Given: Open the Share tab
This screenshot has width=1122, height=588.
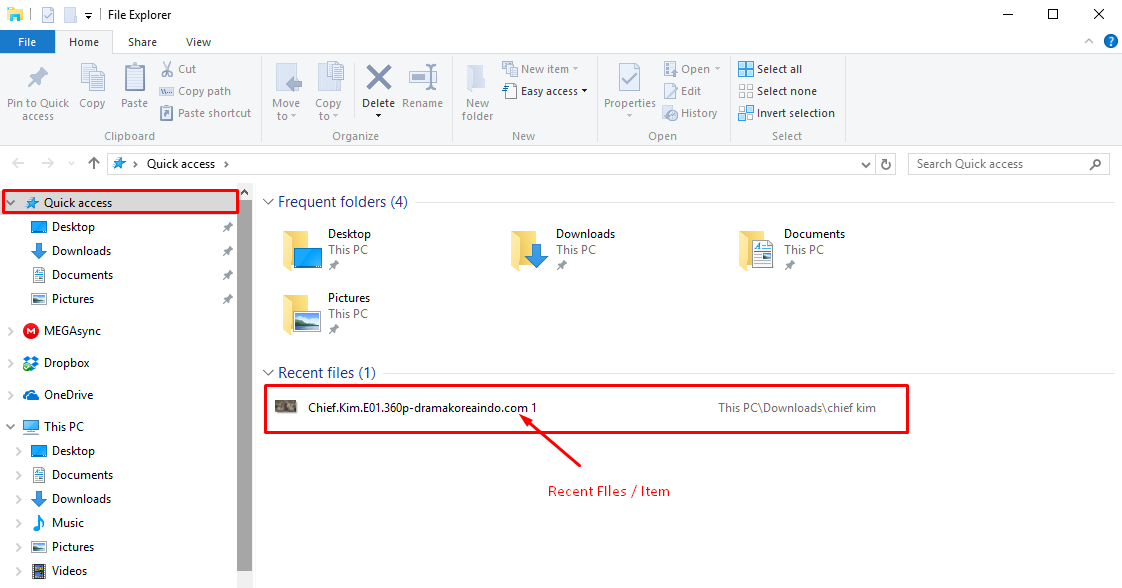Looking at the screenshot, I should [x=142, y=42].
